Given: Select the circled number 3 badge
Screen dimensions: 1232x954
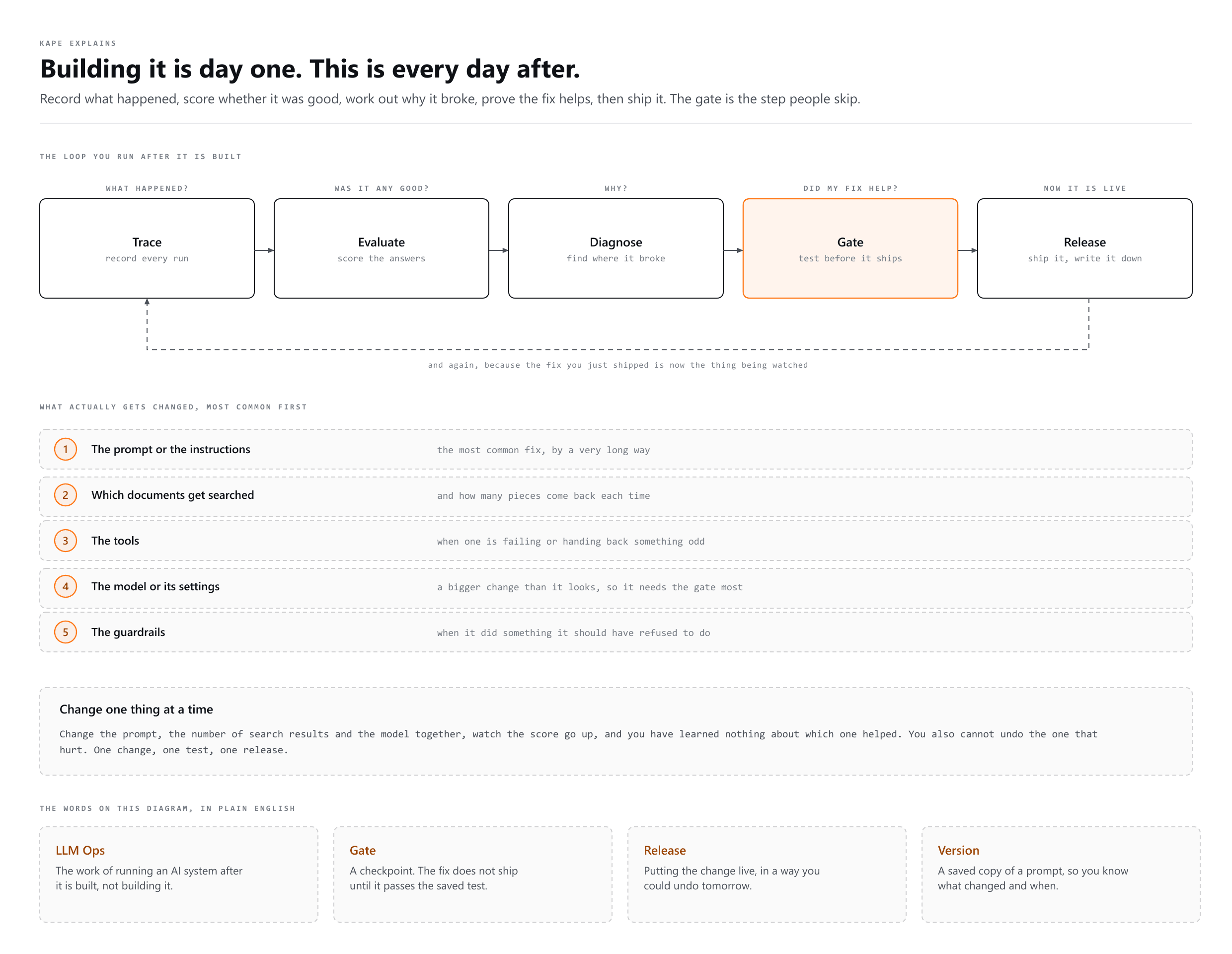Looking at the screenshot, I should 66,541.
